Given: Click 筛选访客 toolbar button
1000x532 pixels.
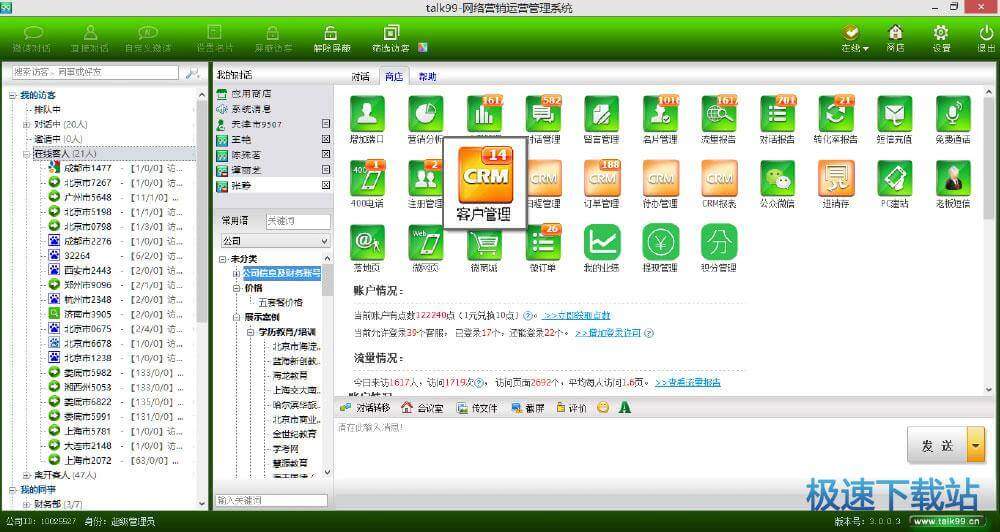Looking at the screenshot, I should point(392,39).
